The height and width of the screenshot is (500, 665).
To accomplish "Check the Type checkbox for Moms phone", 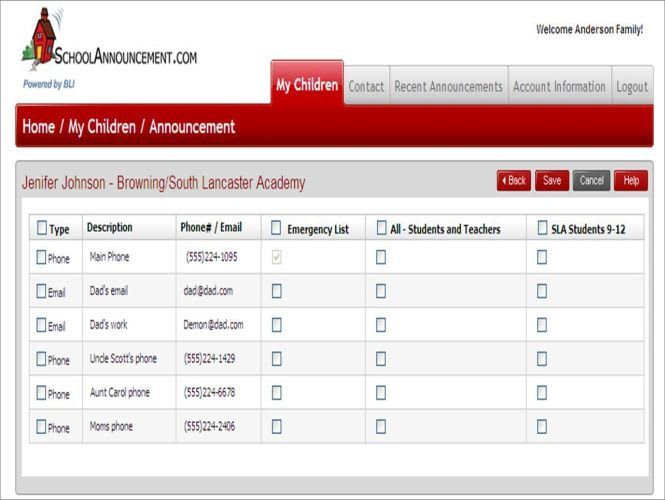I will click(x=41, y=426).
